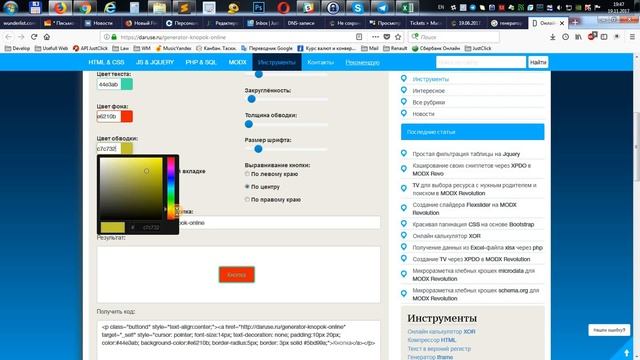Click the red background color swatch
This screenshot has height=360, width=640.
pyautogui.click(x=127, y=116)
